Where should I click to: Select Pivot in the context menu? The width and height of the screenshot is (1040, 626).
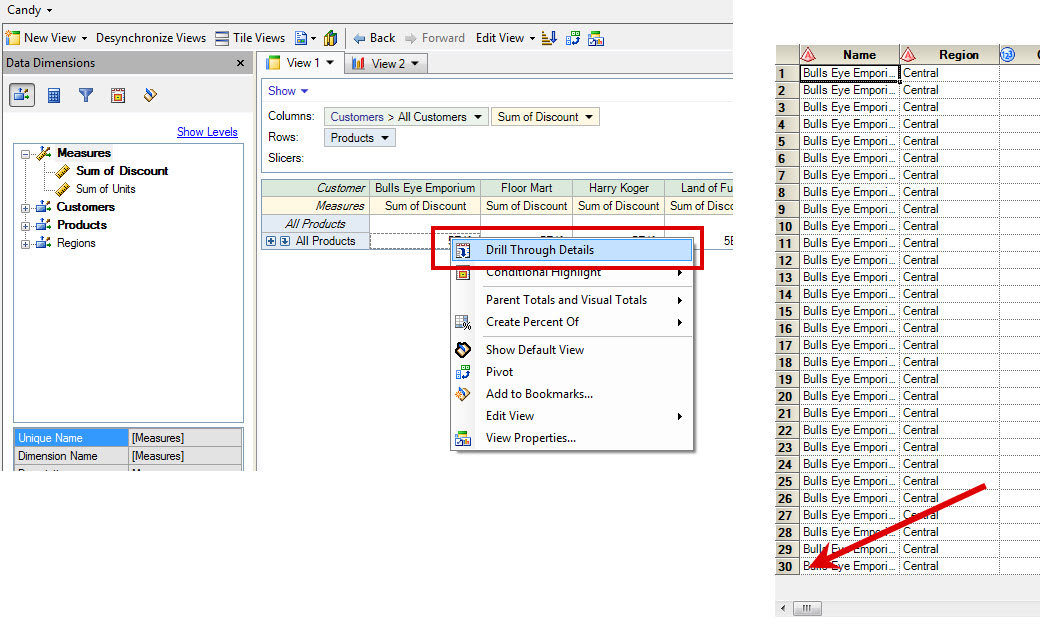click(499, 372)
